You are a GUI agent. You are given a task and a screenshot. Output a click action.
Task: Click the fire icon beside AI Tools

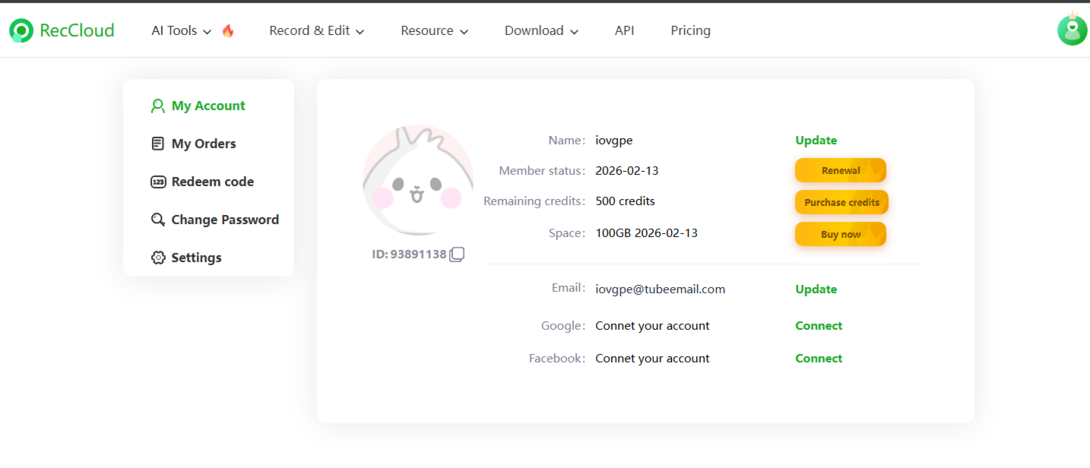pos(228,31)
